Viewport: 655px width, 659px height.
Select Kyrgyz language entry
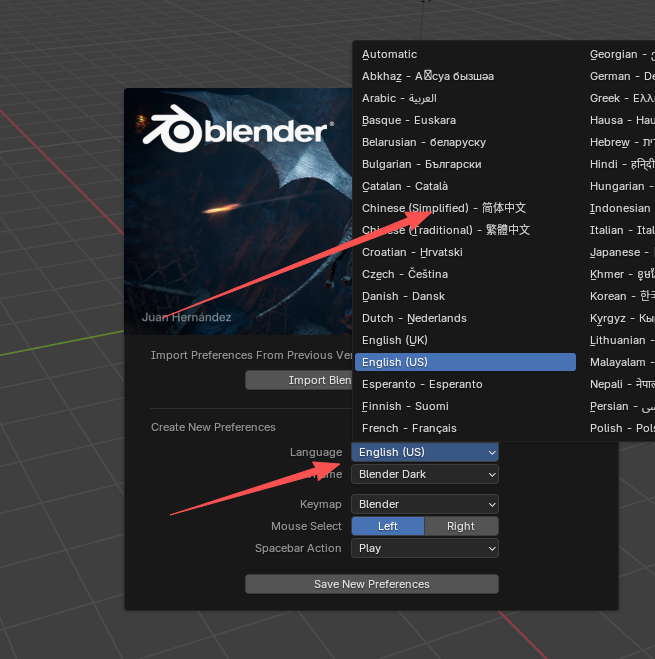click(x=621, y=318)
